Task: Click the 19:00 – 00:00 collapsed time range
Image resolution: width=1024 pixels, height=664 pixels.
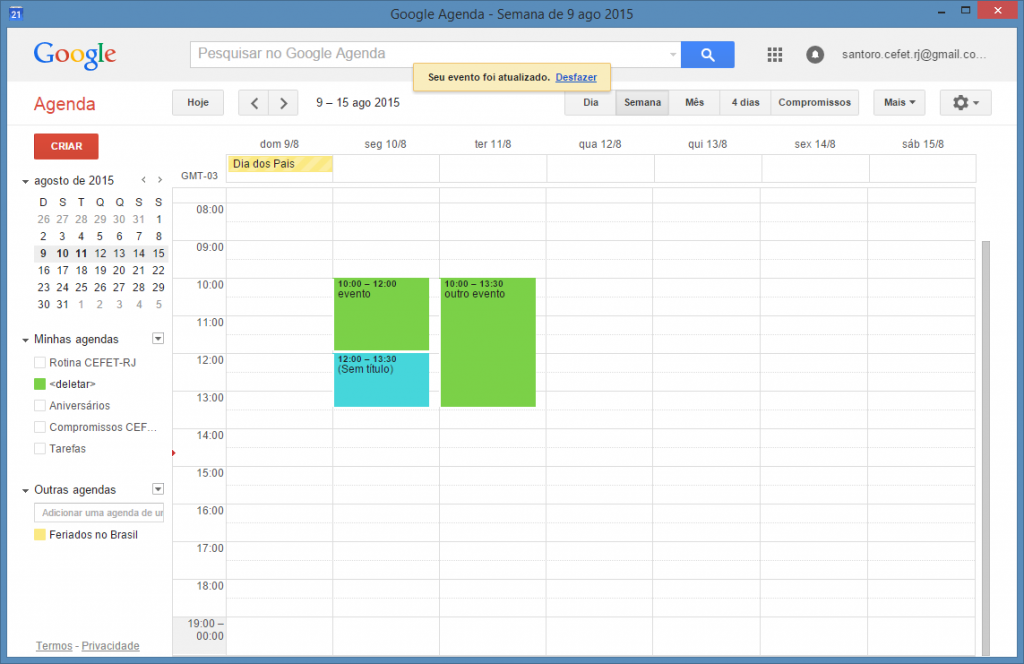Action: 199,636
